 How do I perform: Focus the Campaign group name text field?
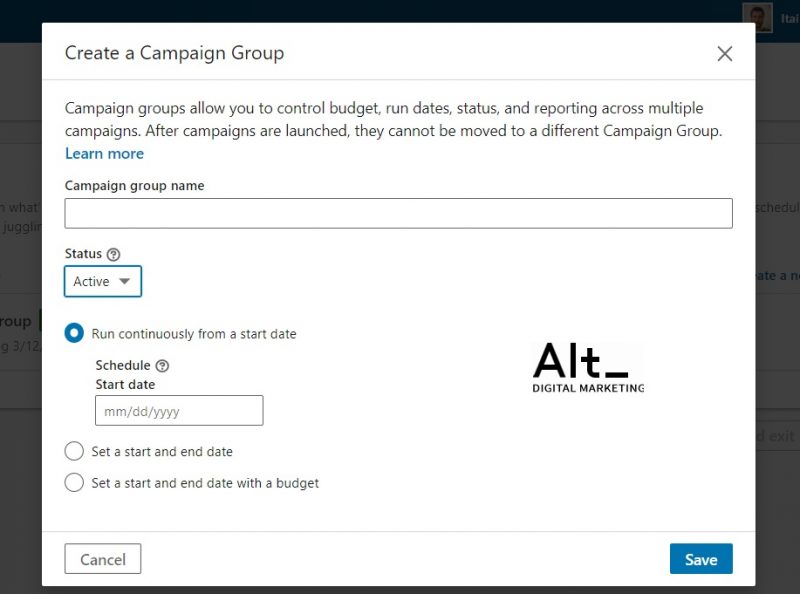[x=398, y=213]
